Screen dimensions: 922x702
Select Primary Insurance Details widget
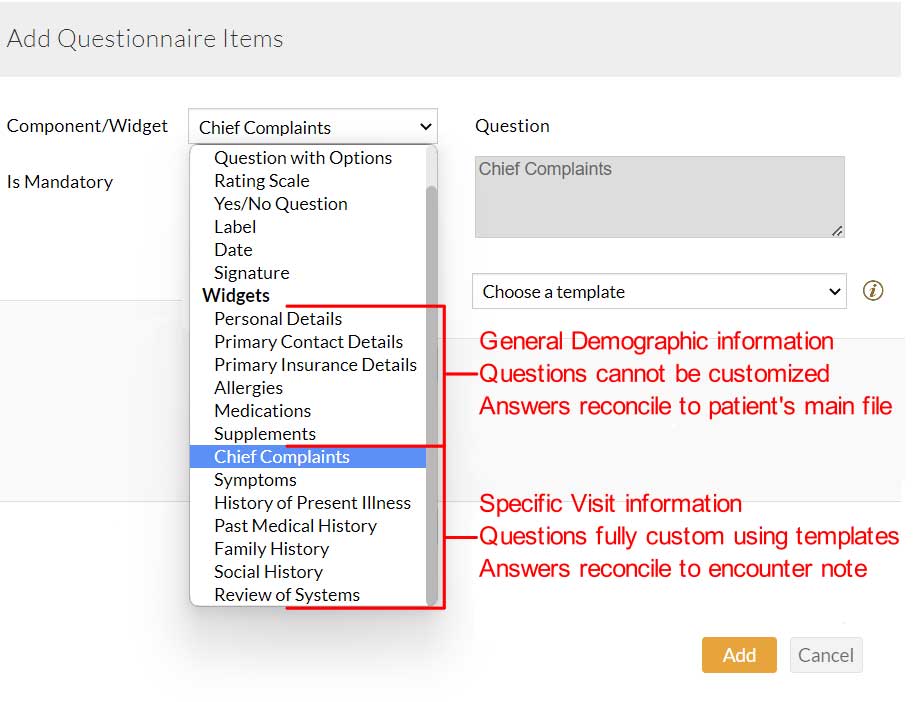315,365
